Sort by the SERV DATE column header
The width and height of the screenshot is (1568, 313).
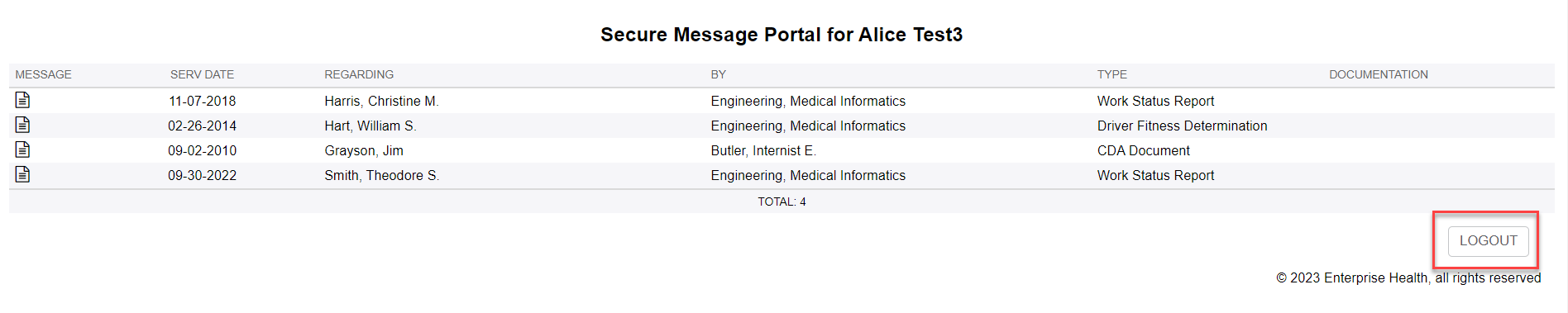tap(202, 74)
